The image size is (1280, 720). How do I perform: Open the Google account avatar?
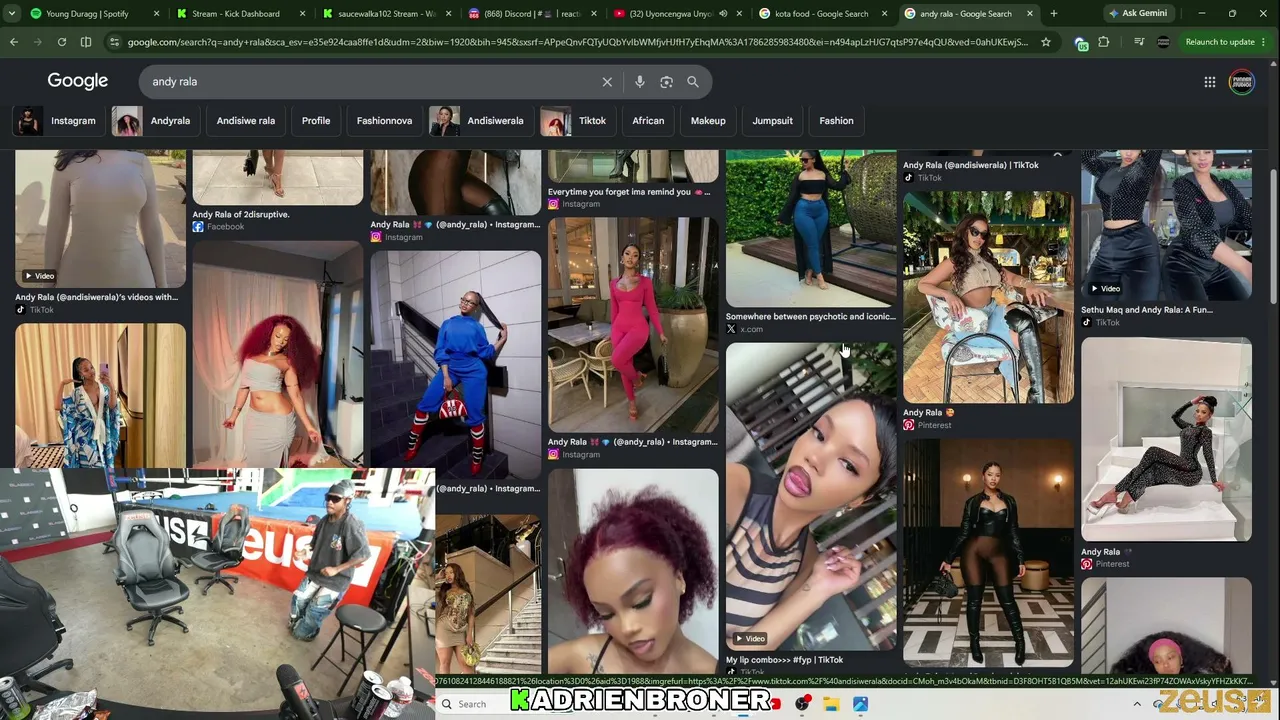[1241, 82]
